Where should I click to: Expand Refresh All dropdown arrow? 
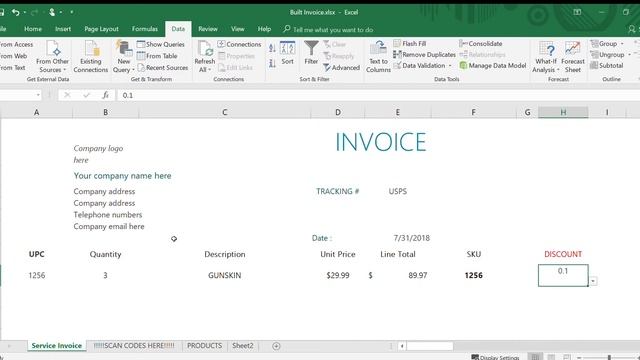point(210,70)
